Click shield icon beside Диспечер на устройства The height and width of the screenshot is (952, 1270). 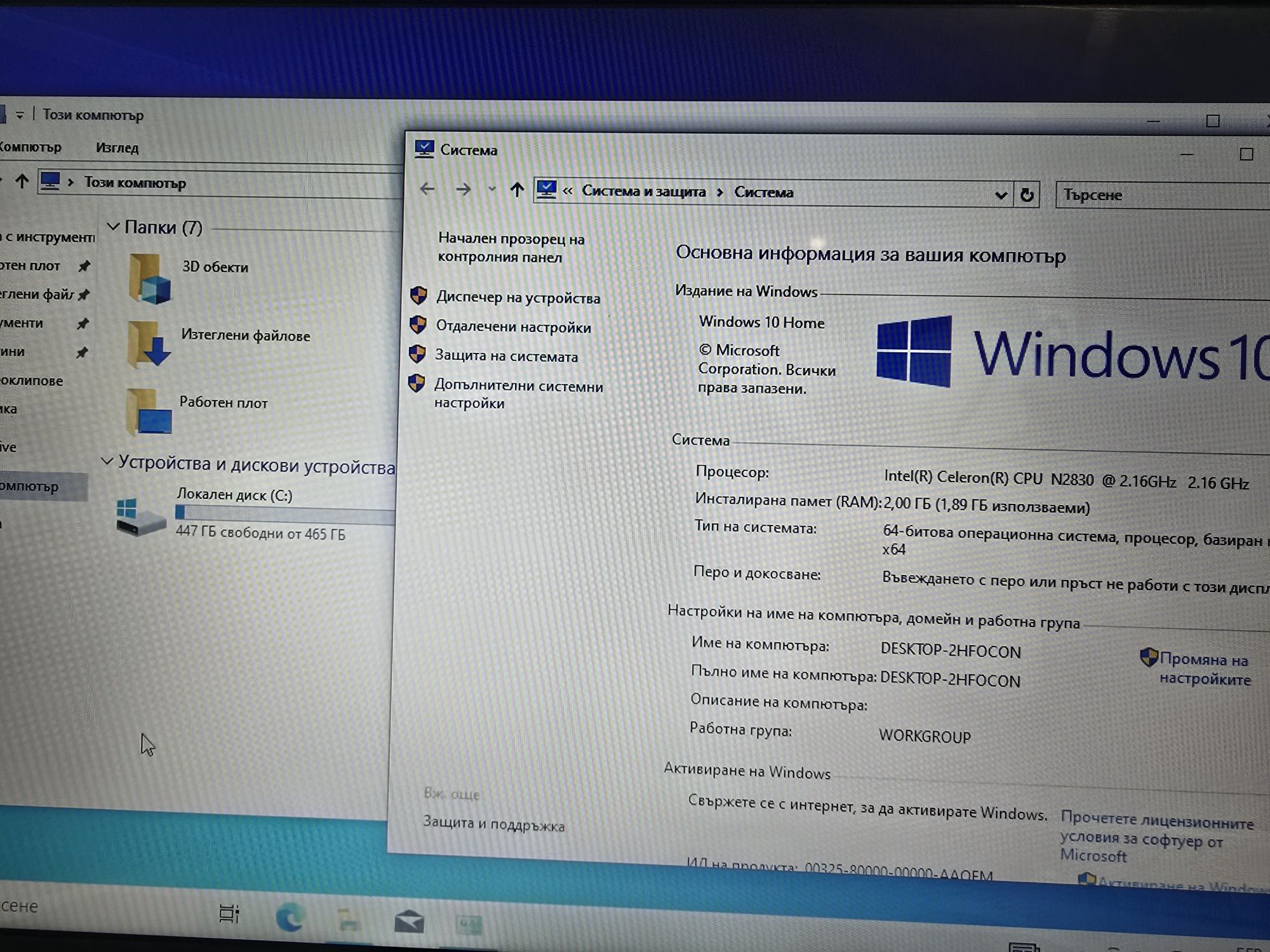pos(418,295)
